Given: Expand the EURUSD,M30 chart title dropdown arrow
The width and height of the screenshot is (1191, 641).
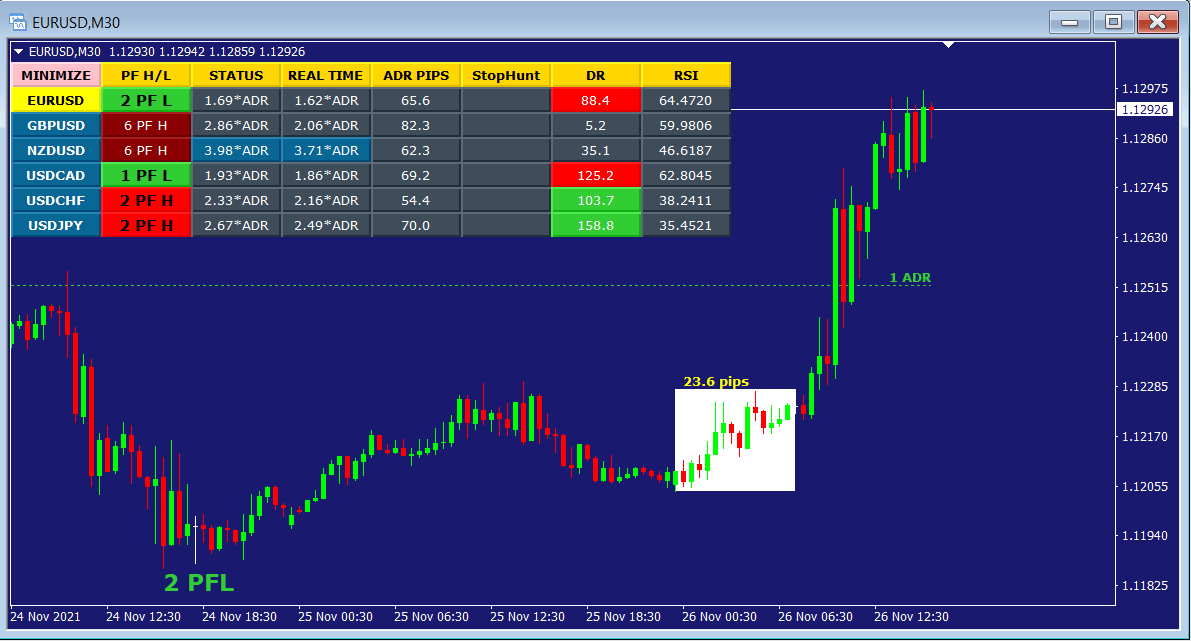Looking at the screenshot, I should [18, 51].
